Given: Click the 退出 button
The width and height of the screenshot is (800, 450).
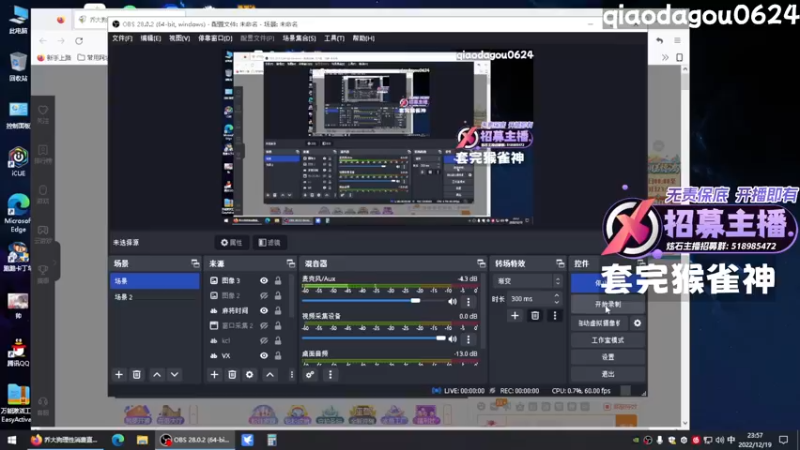Looking at the screenshot, I should pos(608,374).
